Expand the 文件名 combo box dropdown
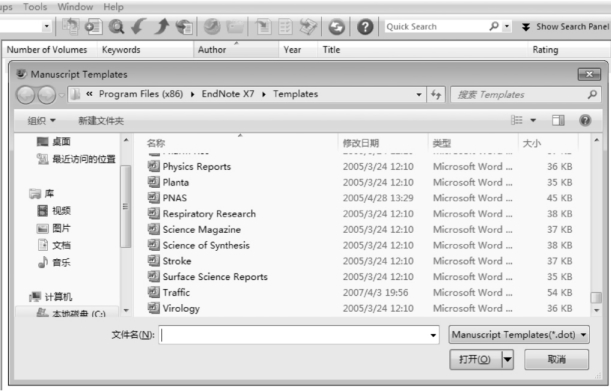This screenshot has width=611, height=391. pyautogui.click(x=433, y=335)
